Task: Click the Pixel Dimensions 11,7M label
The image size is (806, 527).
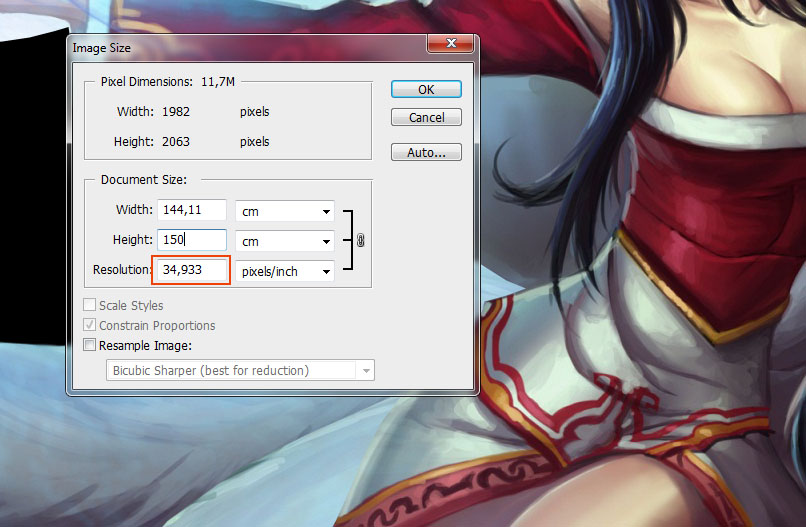Action: click(x=168, y=82)
